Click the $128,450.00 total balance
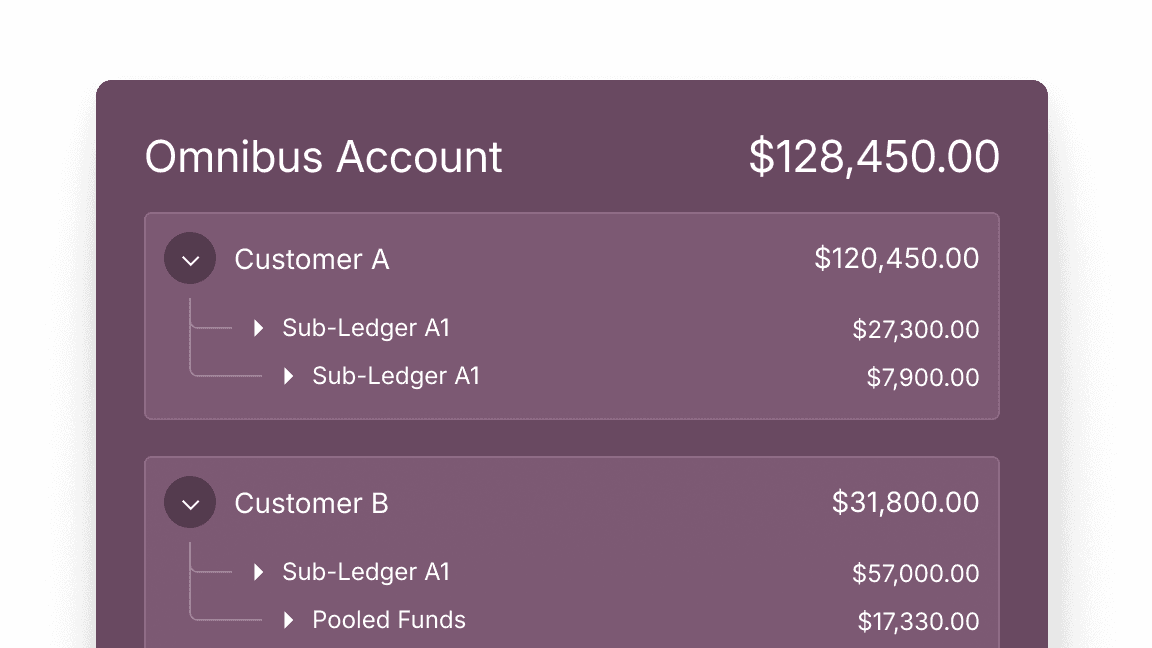The height and width of the screenshot is (648, 1152). pos(874,158)
